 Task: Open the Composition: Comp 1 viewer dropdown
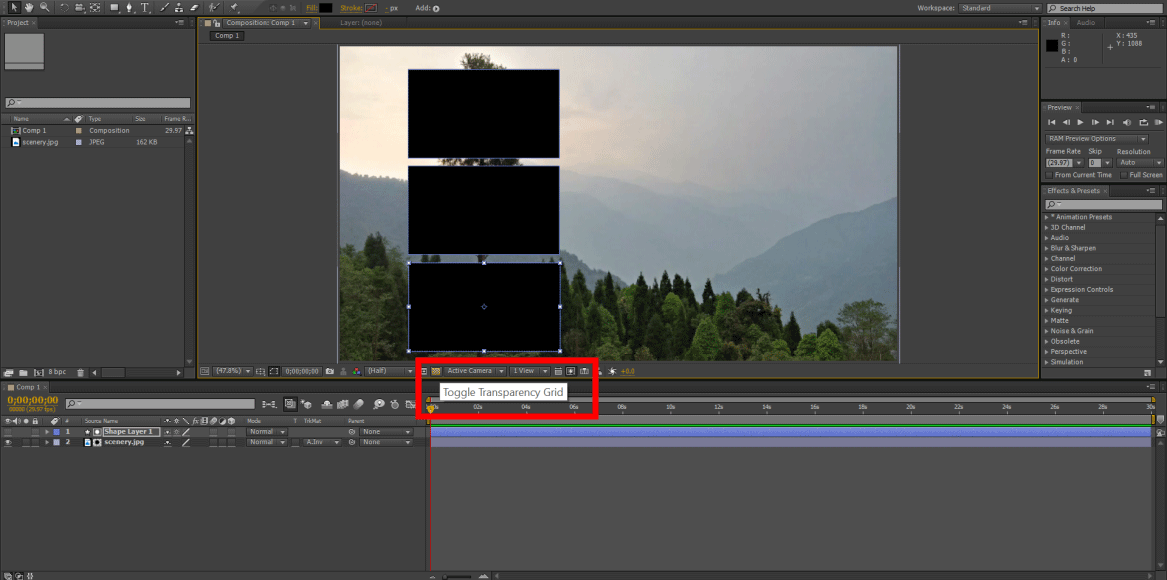(x=306, y=23)
